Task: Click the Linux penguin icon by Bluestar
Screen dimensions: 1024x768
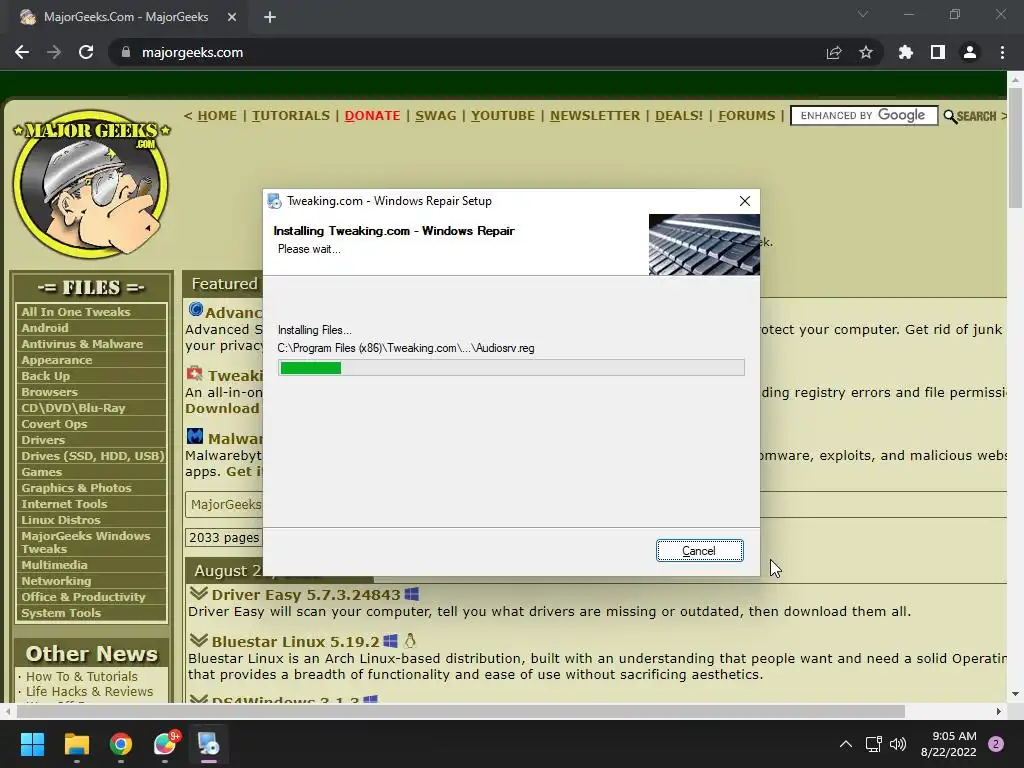Action: pyautogui.click(x=410, y=640)
